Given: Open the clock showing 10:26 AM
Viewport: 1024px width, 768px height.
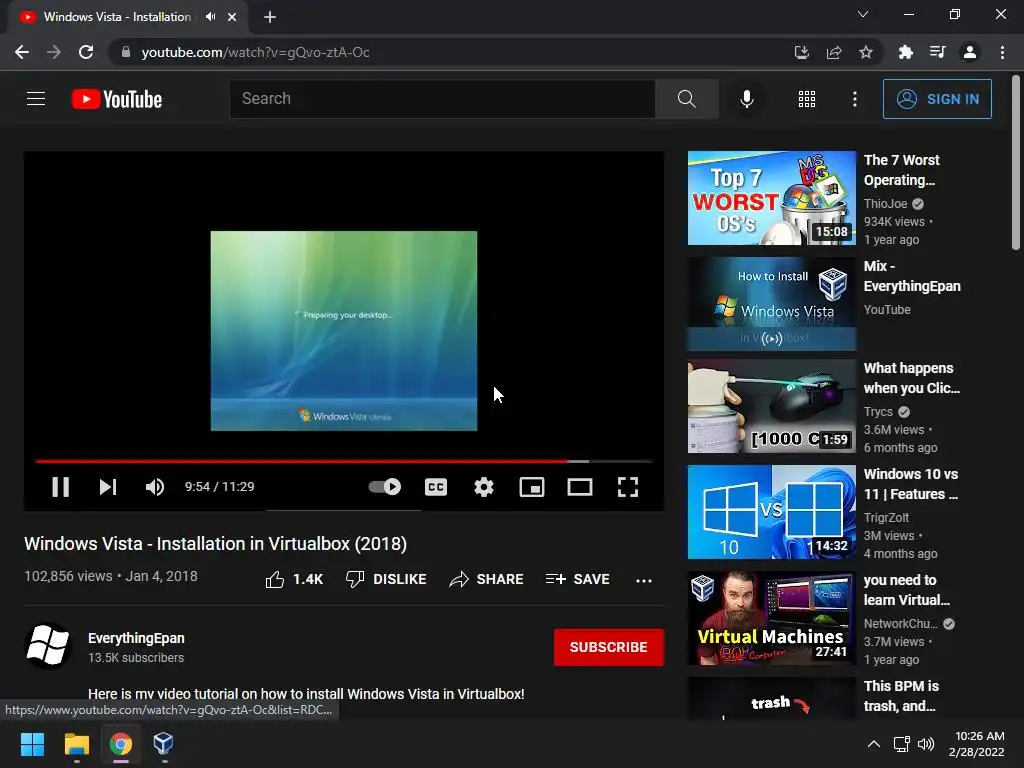Looking at the screenshot, I should 977,744.
